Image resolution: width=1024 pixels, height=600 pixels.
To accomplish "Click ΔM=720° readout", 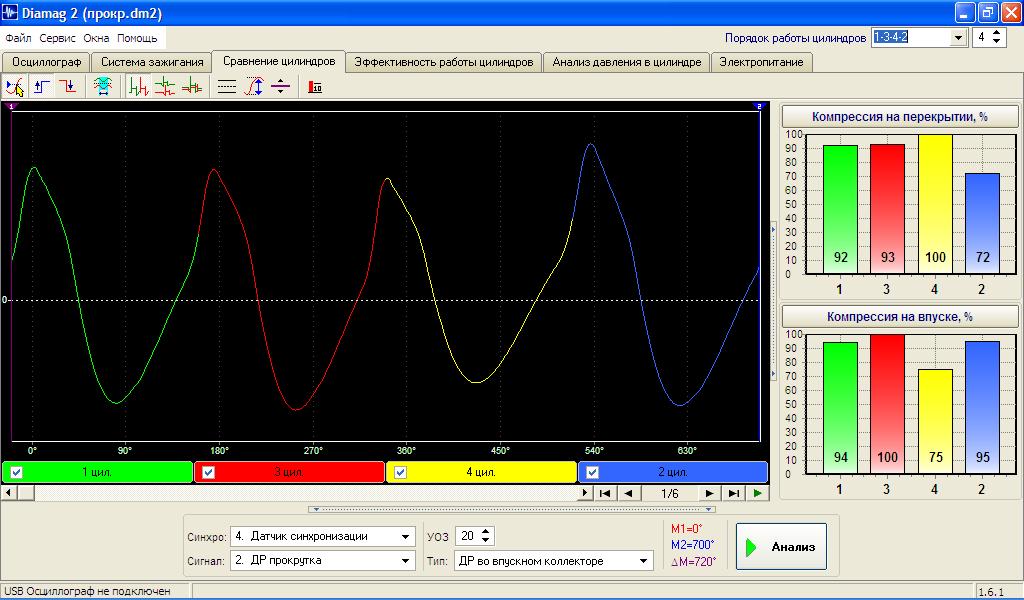I will click(x=694, y=561).
